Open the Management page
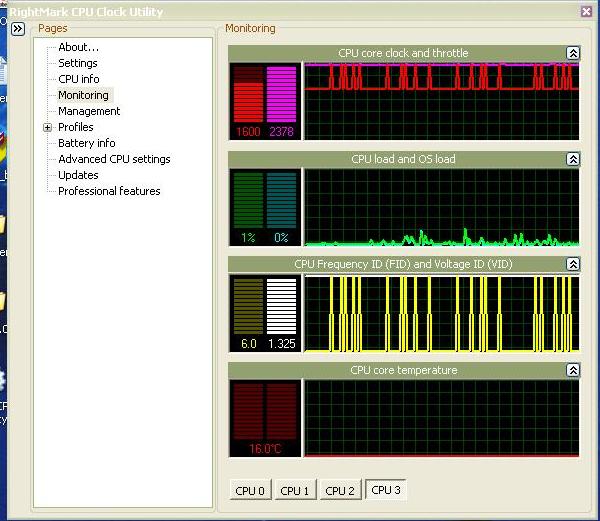 89,111
